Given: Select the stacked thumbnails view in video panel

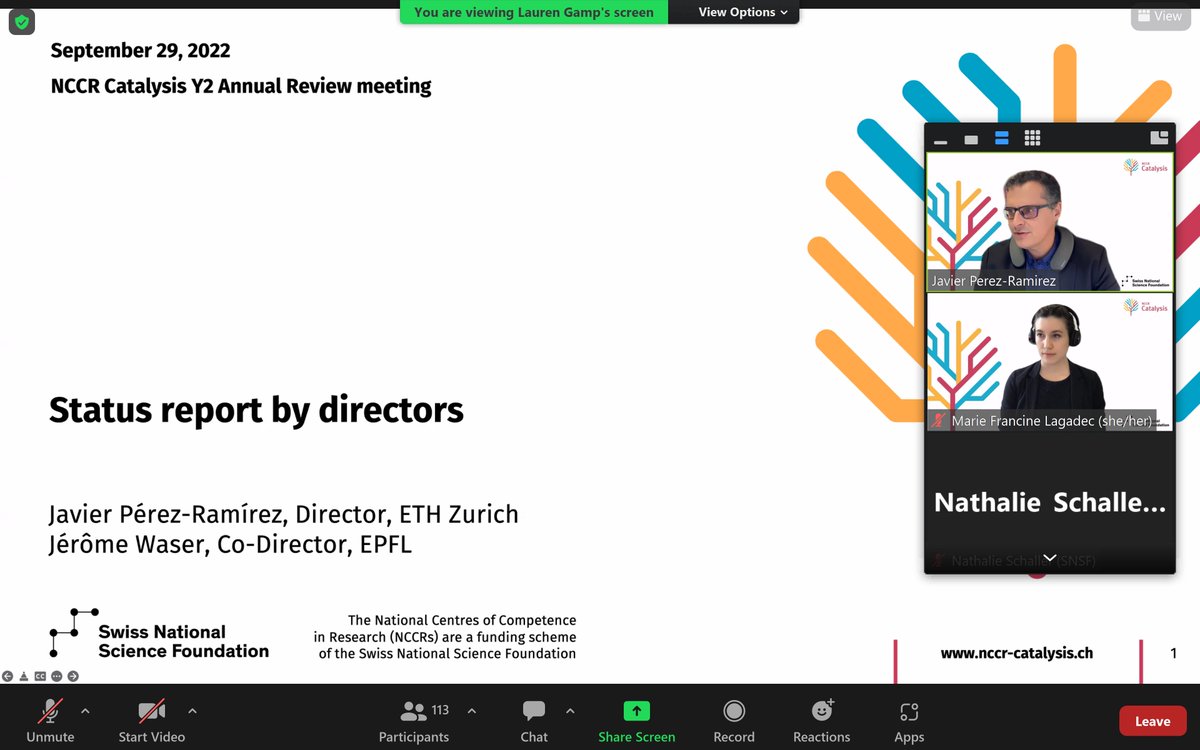Looking at the screenshot, I should (1002, 139).
